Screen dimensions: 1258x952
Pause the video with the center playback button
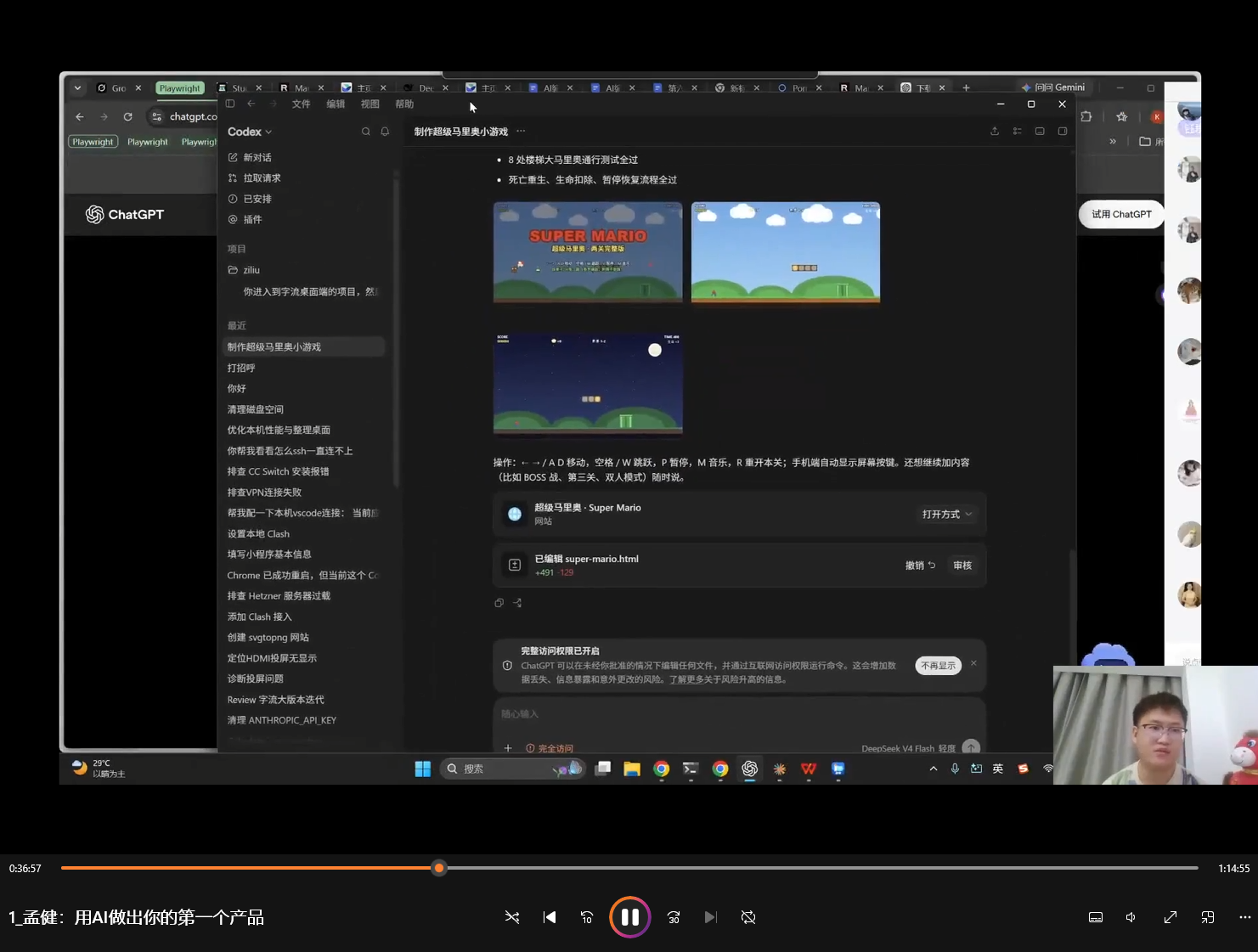coord(629,917)
